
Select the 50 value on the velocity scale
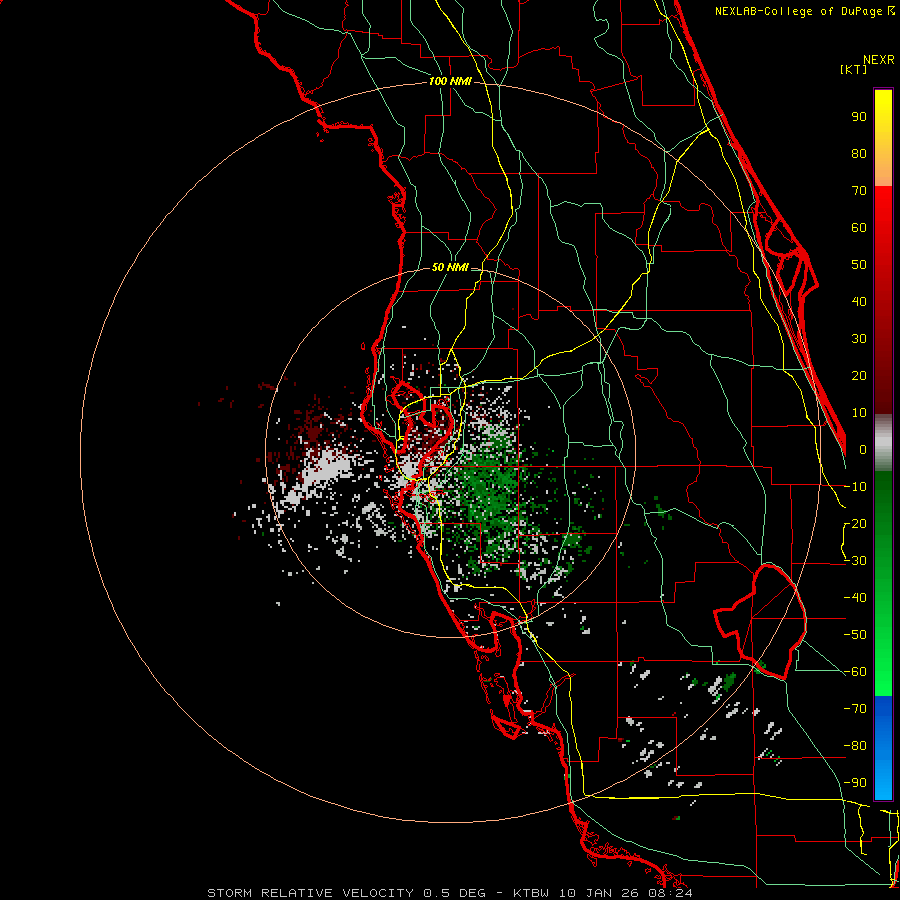tap(859, 265)
